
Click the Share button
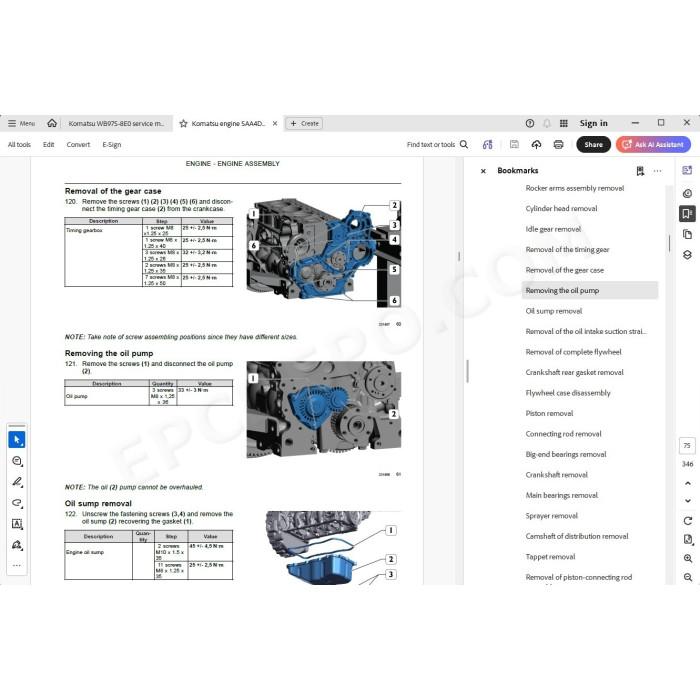pyautogui.click(x=593, y=145)
